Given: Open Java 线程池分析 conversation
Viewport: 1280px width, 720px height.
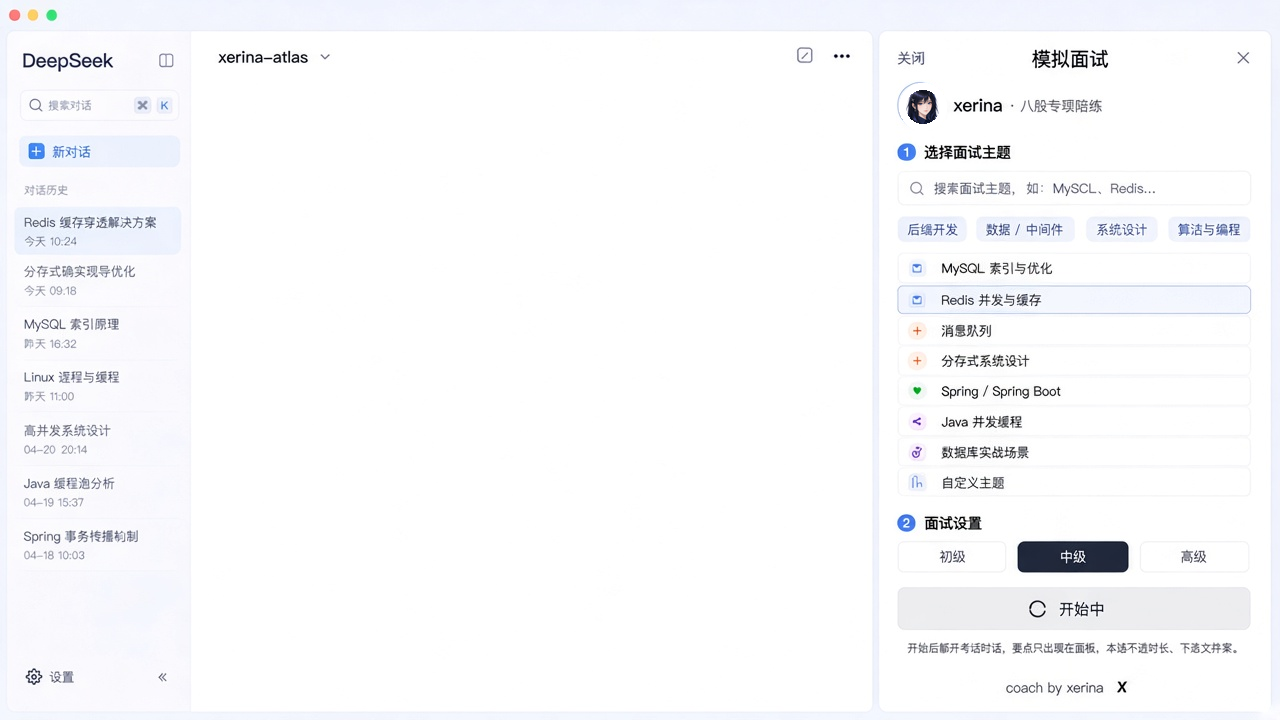Looking at the screenshot, I should [x=99, y=492].
